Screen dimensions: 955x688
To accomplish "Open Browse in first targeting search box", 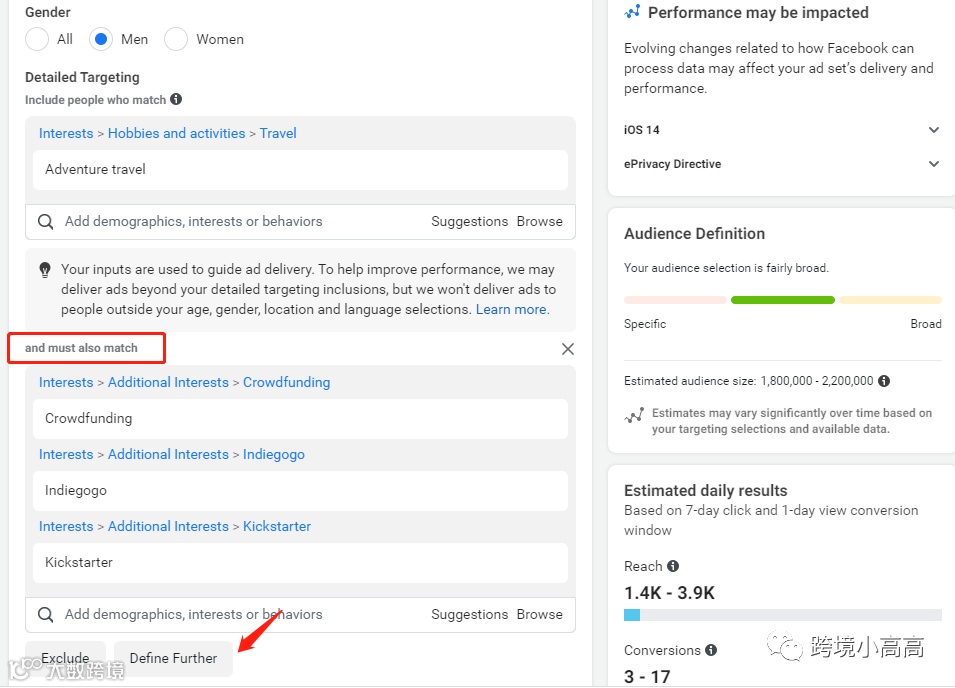I will click(540, 222).
